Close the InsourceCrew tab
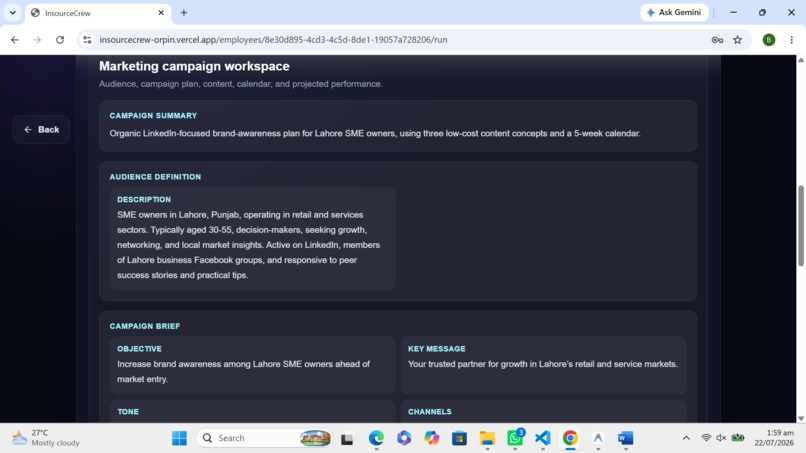 click(x=161, y=12)
